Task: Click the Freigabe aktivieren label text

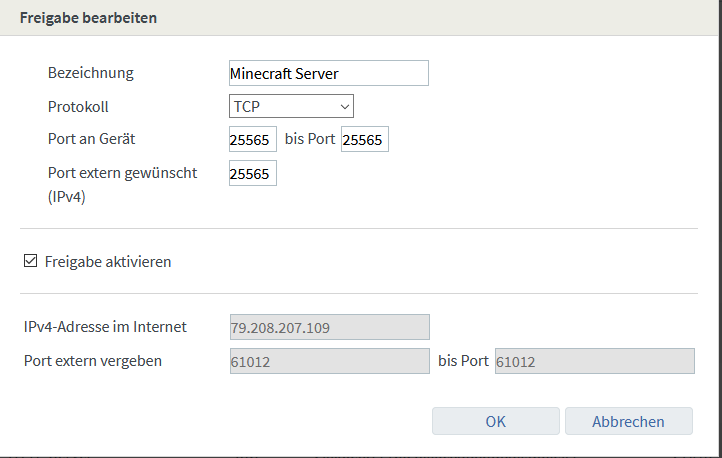Action: [x=108, y=262]
